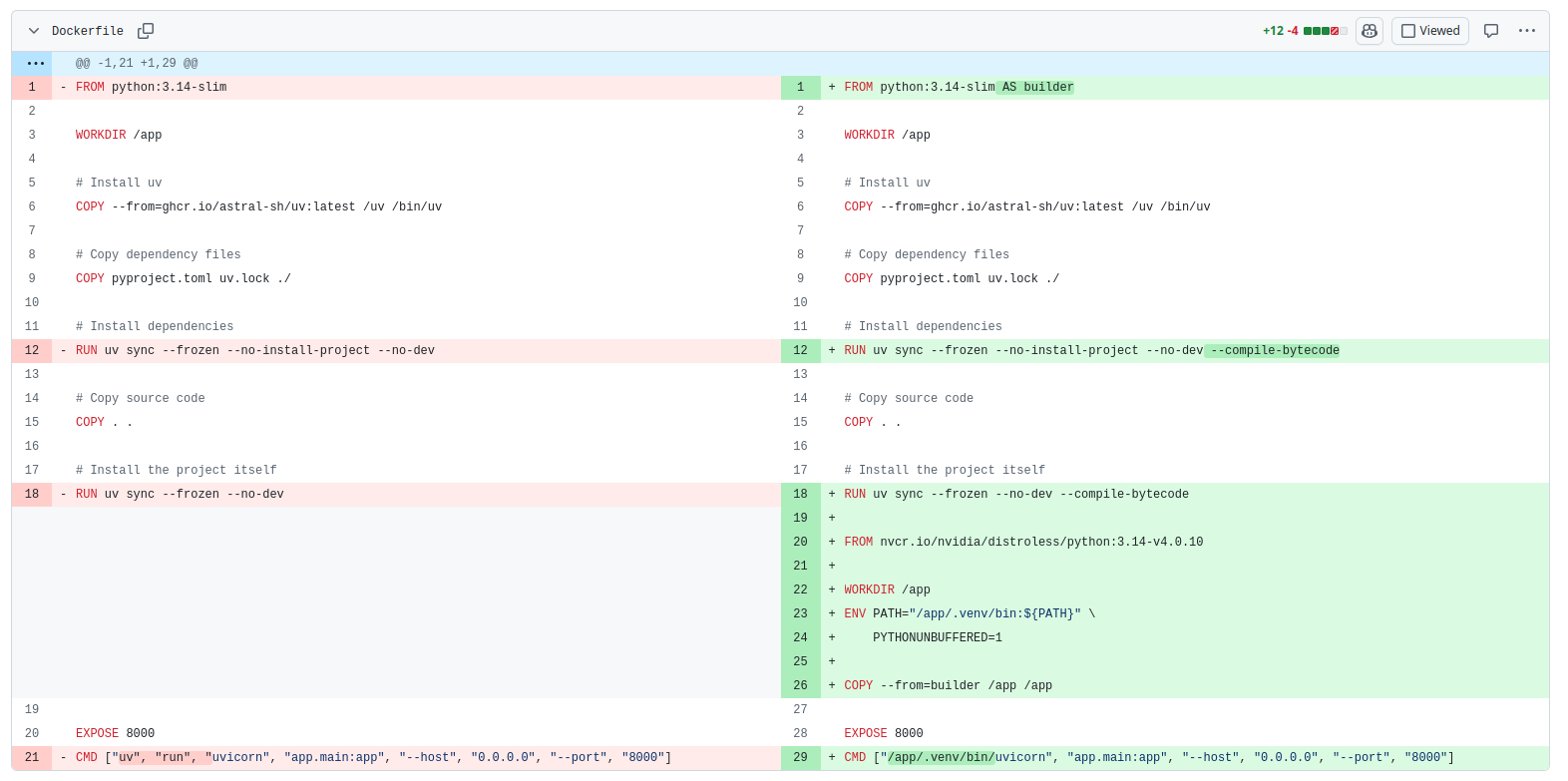Click right-side line number 26
Viewport: 1568px width, 781px height.
(801, 685)
